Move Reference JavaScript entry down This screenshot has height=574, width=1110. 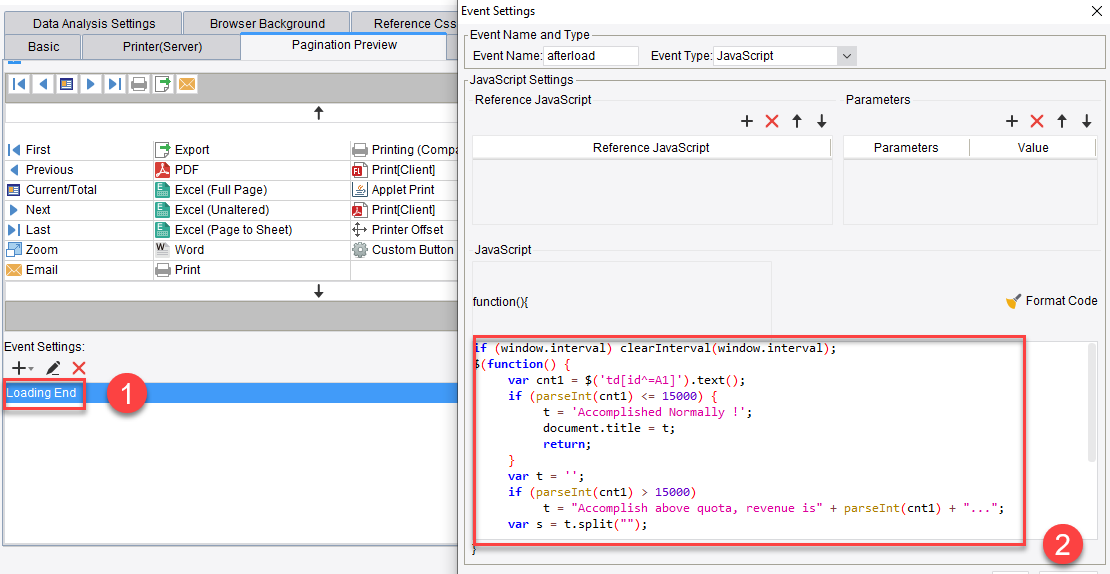click(821, 122)
